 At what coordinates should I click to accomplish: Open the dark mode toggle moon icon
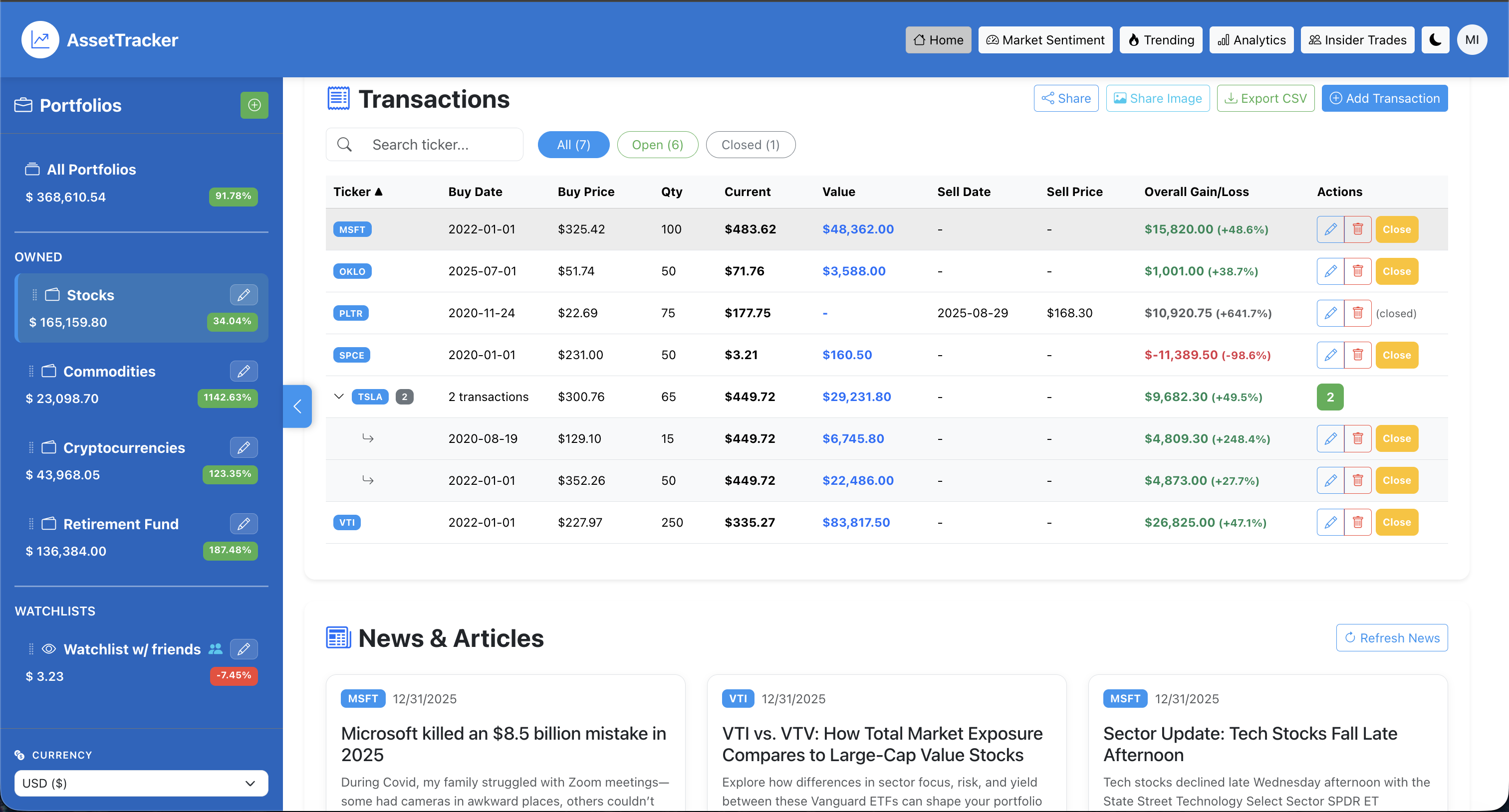click(x=1435, y=40)
